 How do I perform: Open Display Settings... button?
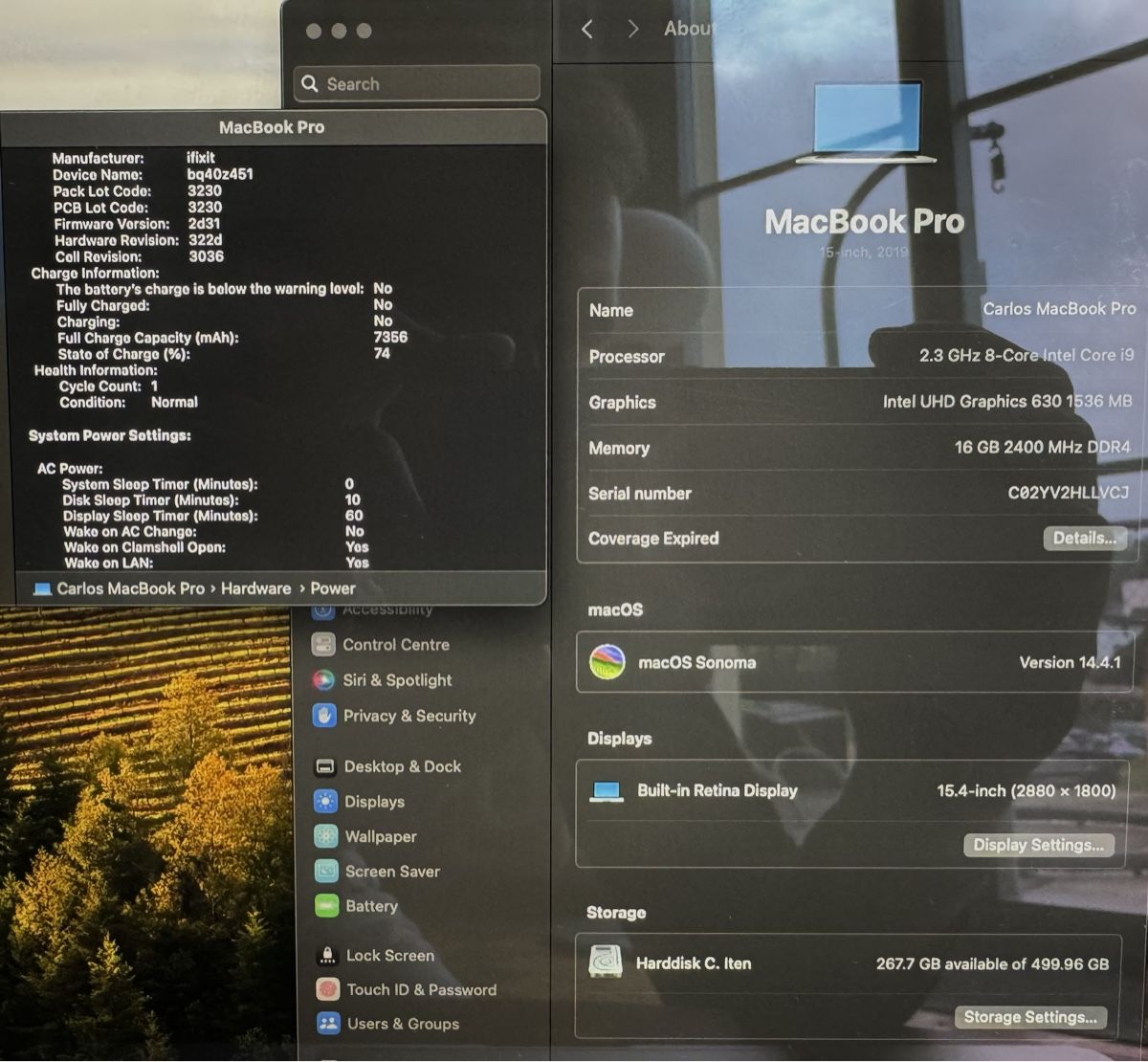[x=1038, y=845]
